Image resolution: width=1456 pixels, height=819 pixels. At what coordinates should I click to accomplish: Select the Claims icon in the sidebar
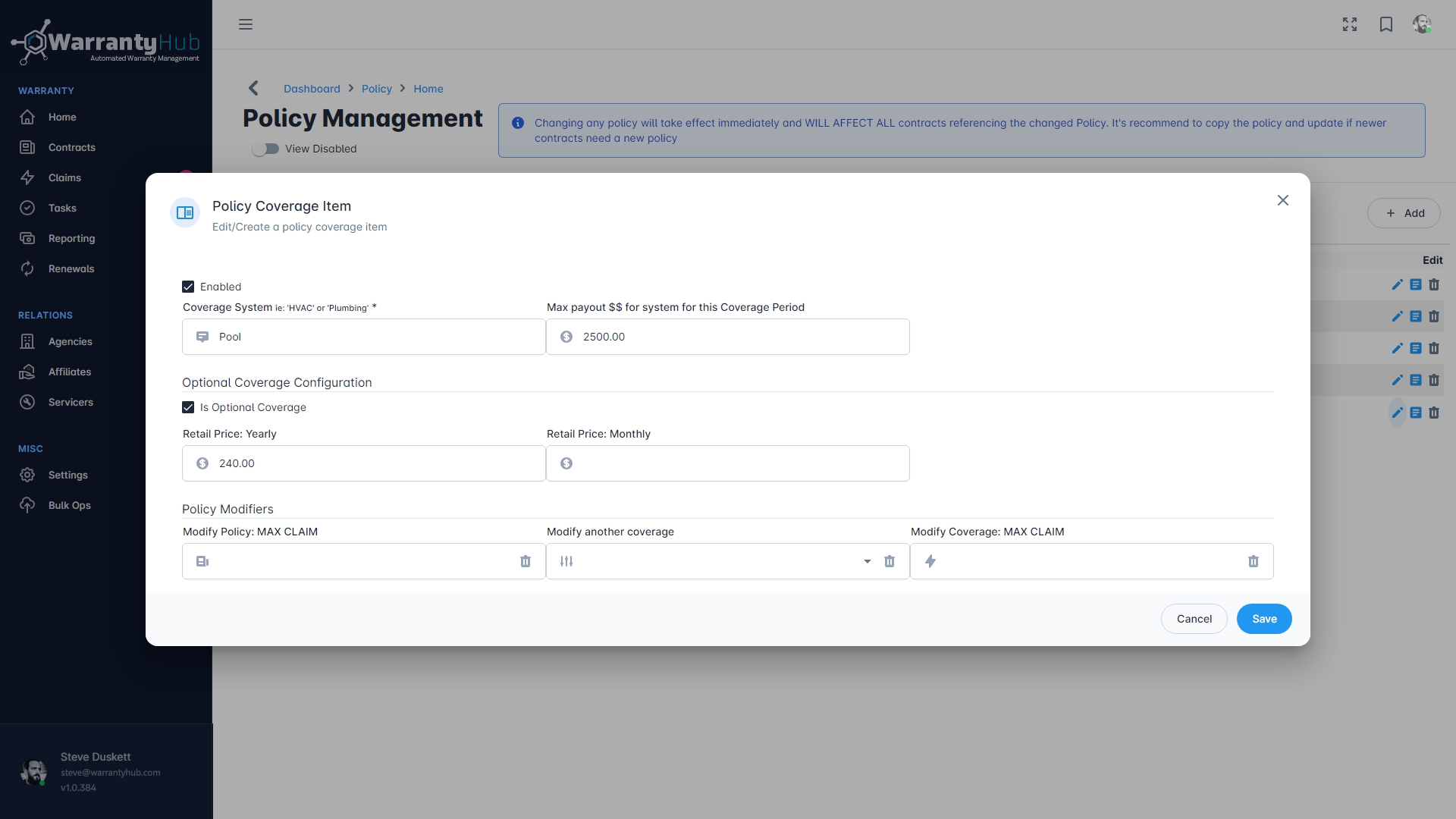27,177
